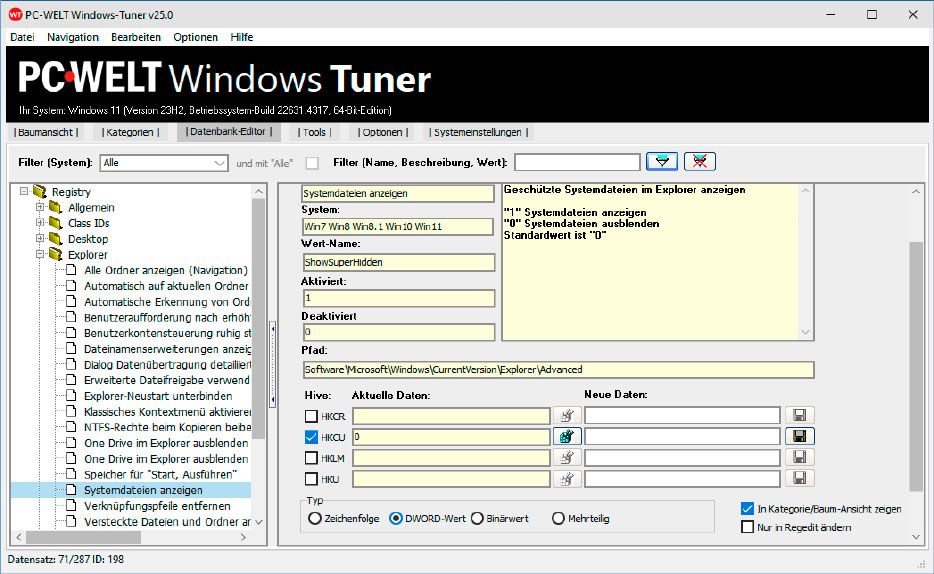The width and height of the screenshot is (934, 574).
Task: Open the Optionen menu in menu bar
Action: [x=195, y=37]
